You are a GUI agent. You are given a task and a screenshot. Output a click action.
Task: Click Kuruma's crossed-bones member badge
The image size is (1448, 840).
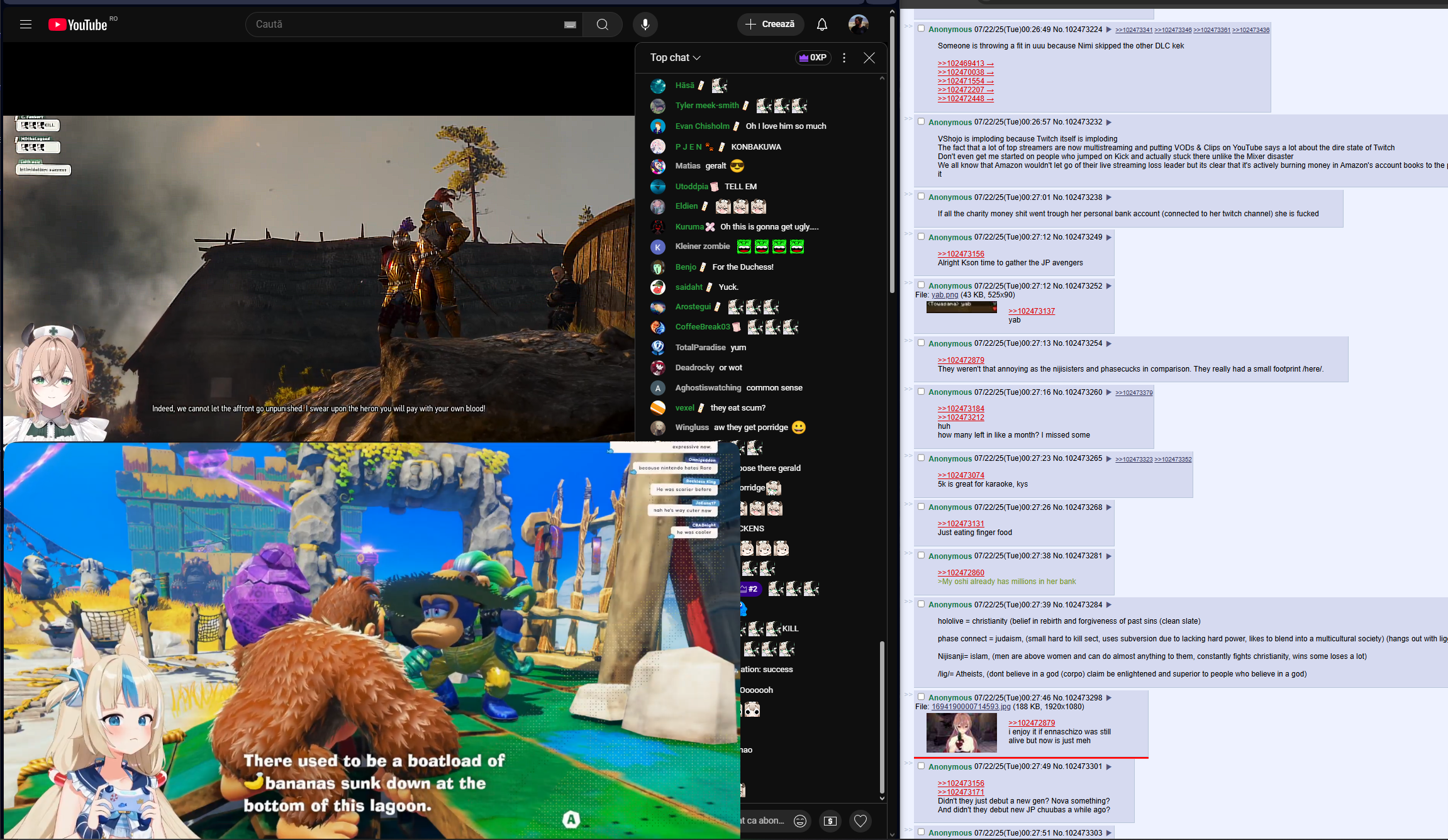point(710,227)
